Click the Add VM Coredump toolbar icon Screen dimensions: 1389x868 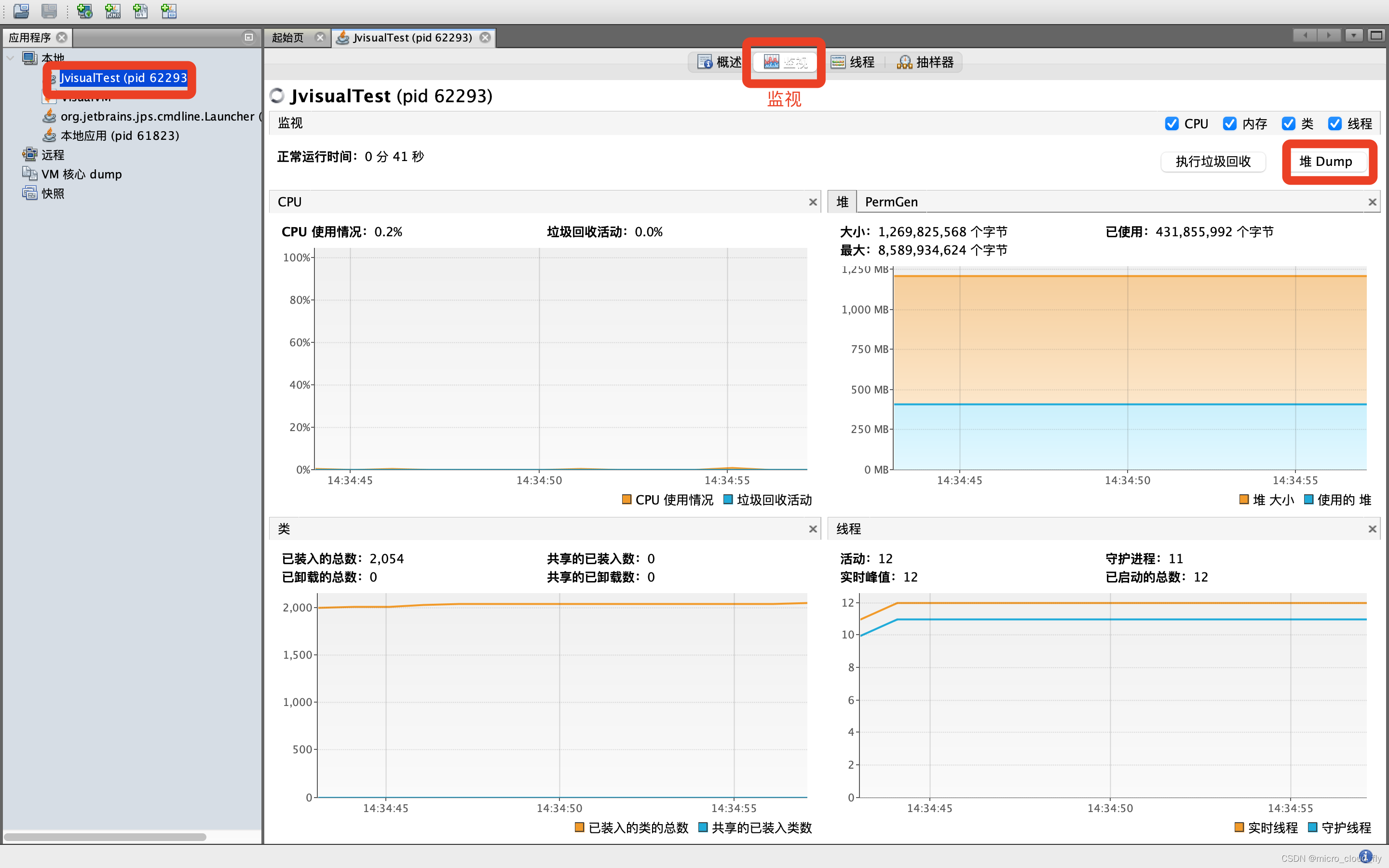(141, 10)
